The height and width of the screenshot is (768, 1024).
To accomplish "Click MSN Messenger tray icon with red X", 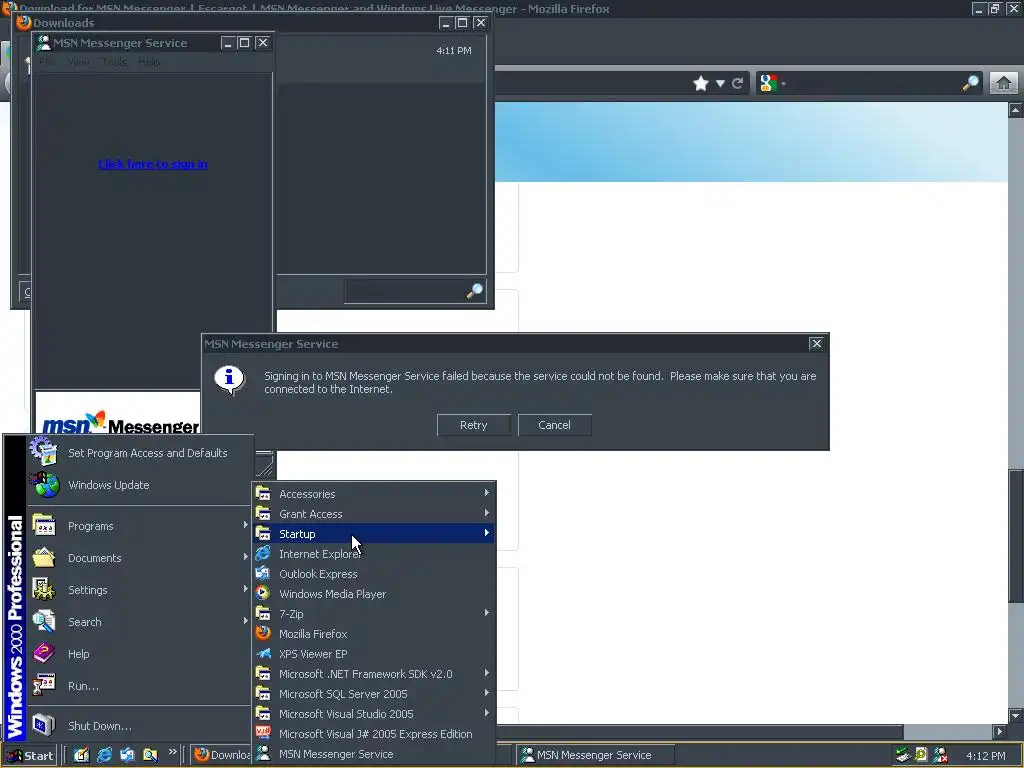I will coord(940,755).
